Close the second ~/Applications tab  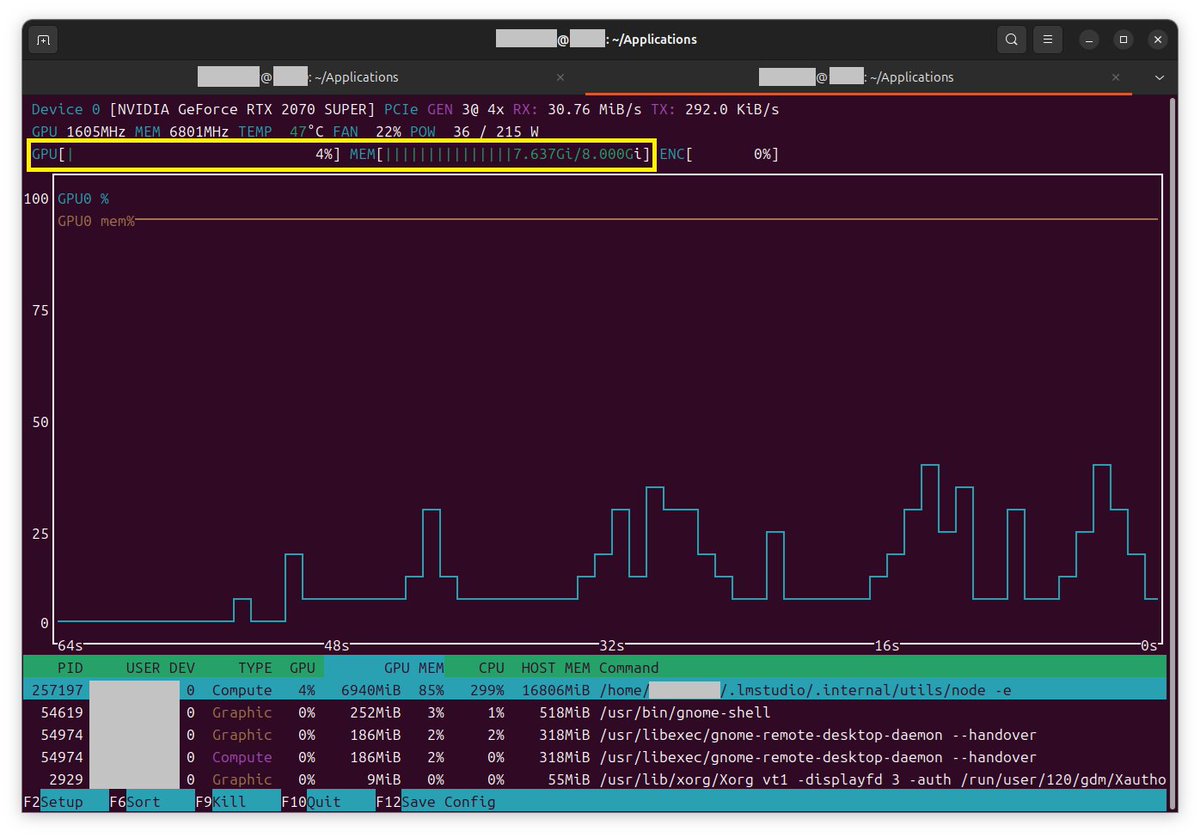coord(1116,77)
